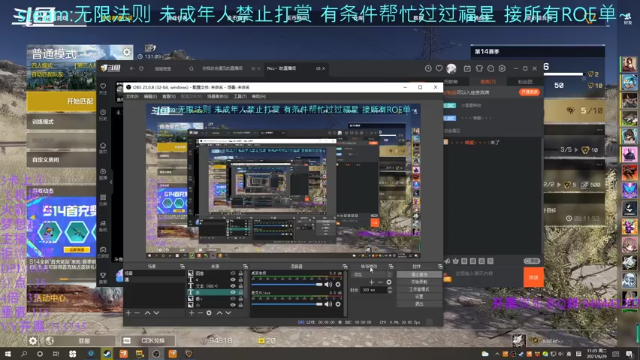Toggle visibility of 文本 (GDI+) source

tap(233, 286)
